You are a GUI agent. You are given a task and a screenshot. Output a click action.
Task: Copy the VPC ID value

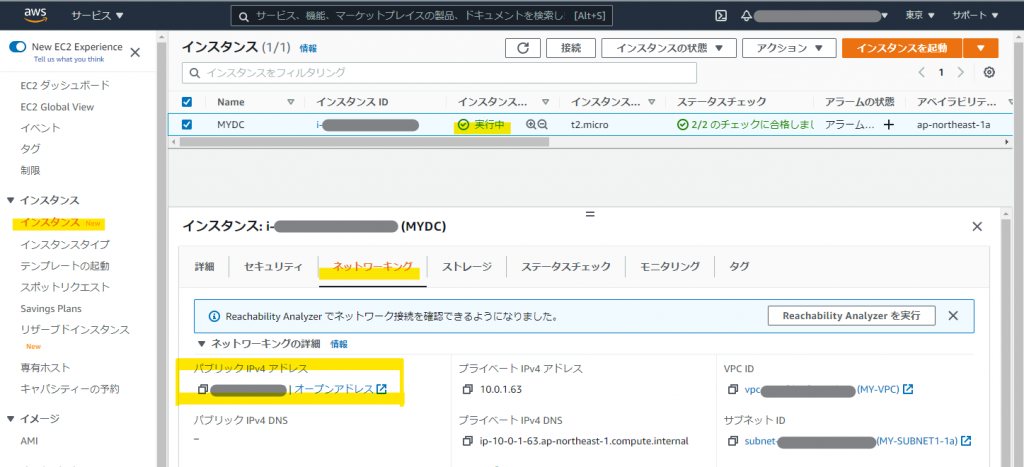click(732, 389)
